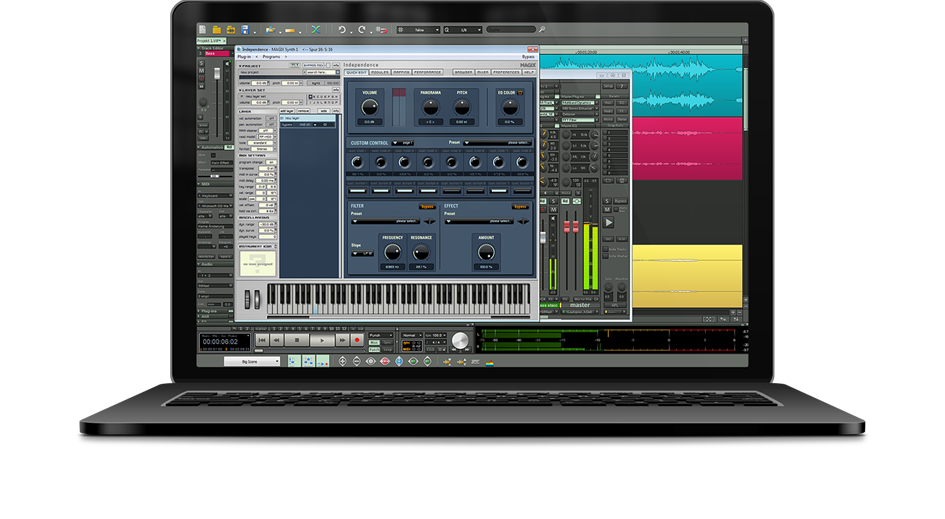Click the fast forward transport button
The image size is (945, 519).
tap(342, 341)
